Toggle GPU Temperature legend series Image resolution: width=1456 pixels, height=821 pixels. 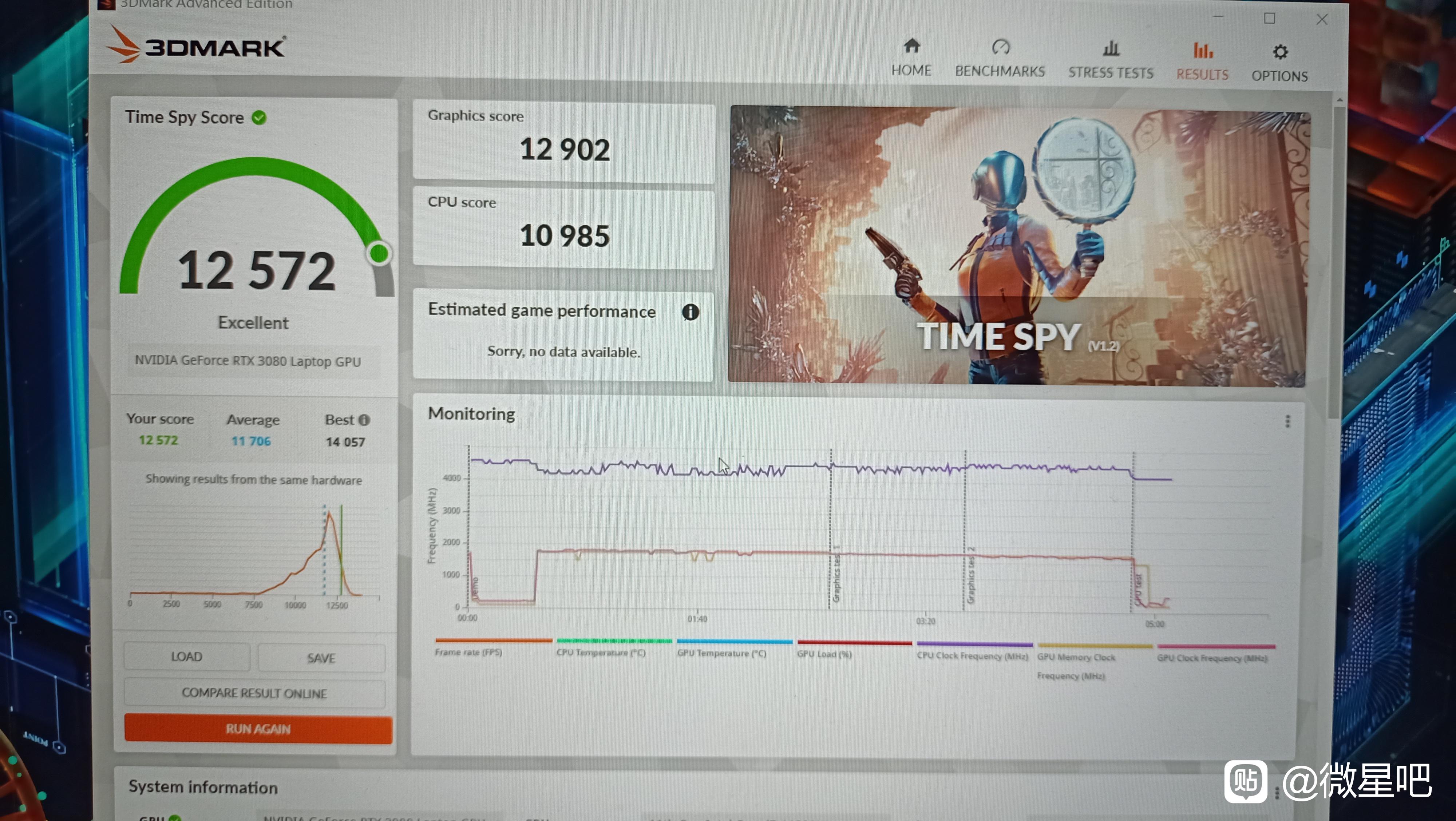tap(734, 649)
